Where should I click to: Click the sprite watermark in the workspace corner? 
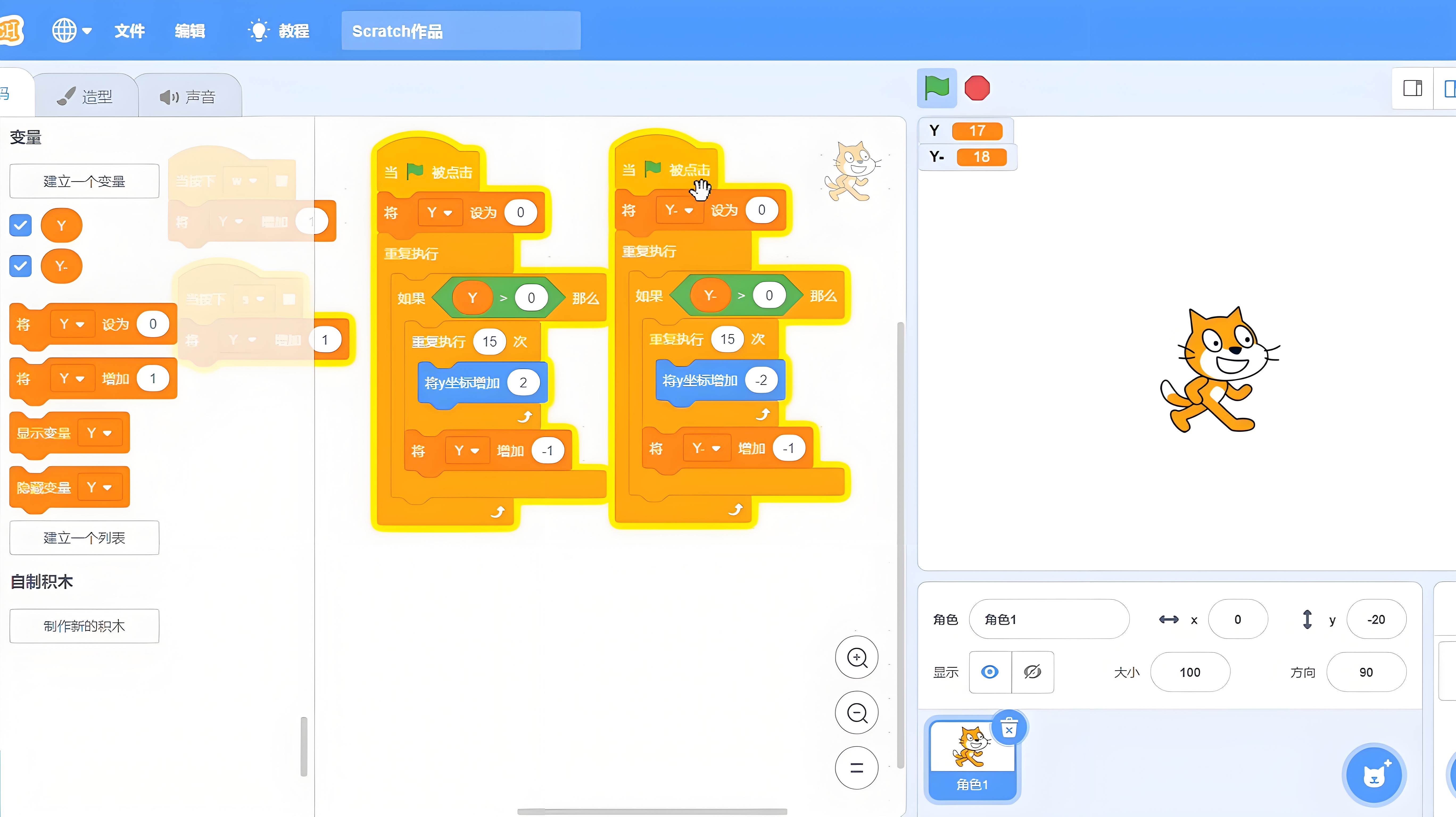[x=852, y=171]
